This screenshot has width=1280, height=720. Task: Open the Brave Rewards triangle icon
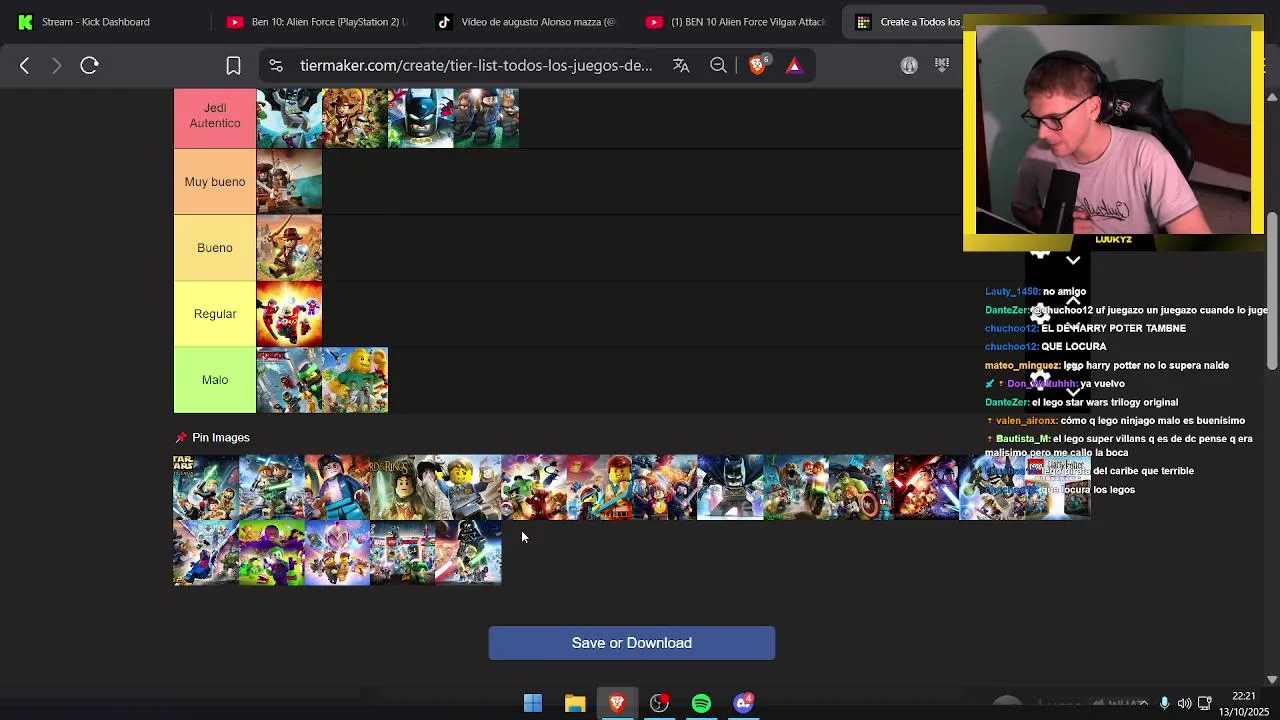click(x=794, y=66)
